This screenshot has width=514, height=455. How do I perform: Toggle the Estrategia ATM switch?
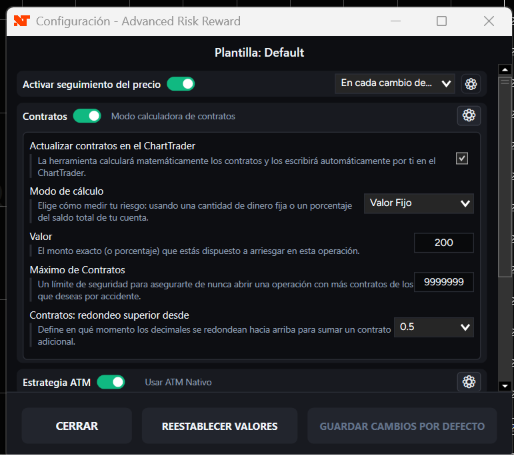(111, 382)
